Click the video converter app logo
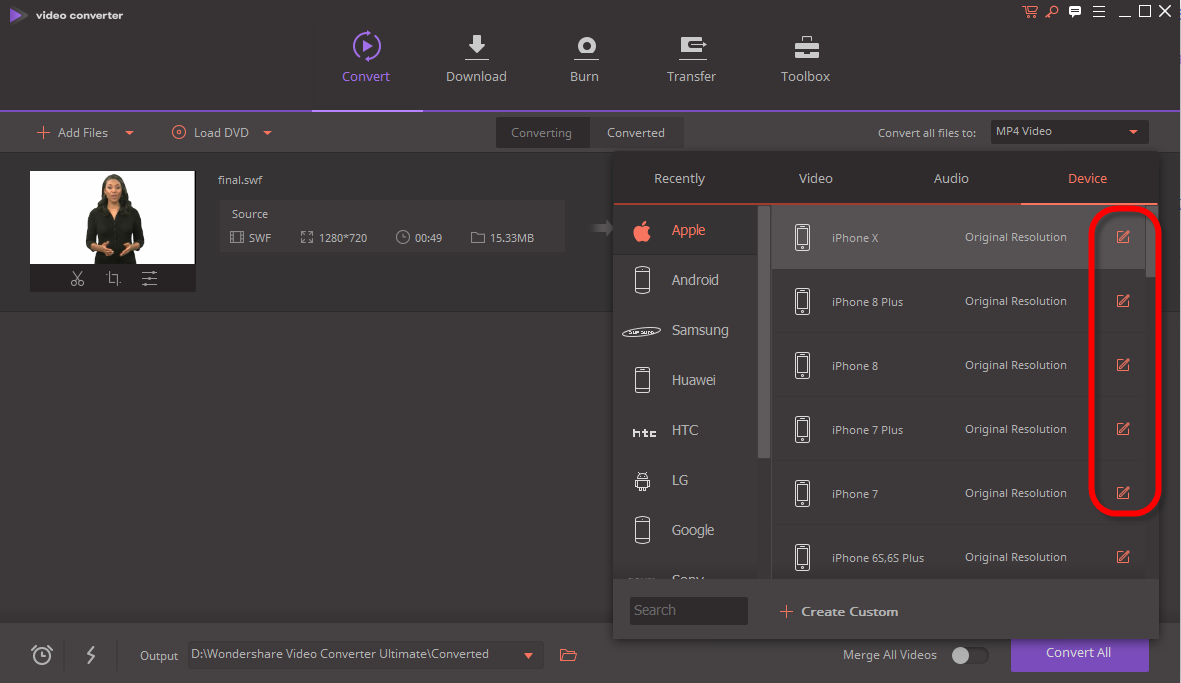1181x683 pixels. 17,15
